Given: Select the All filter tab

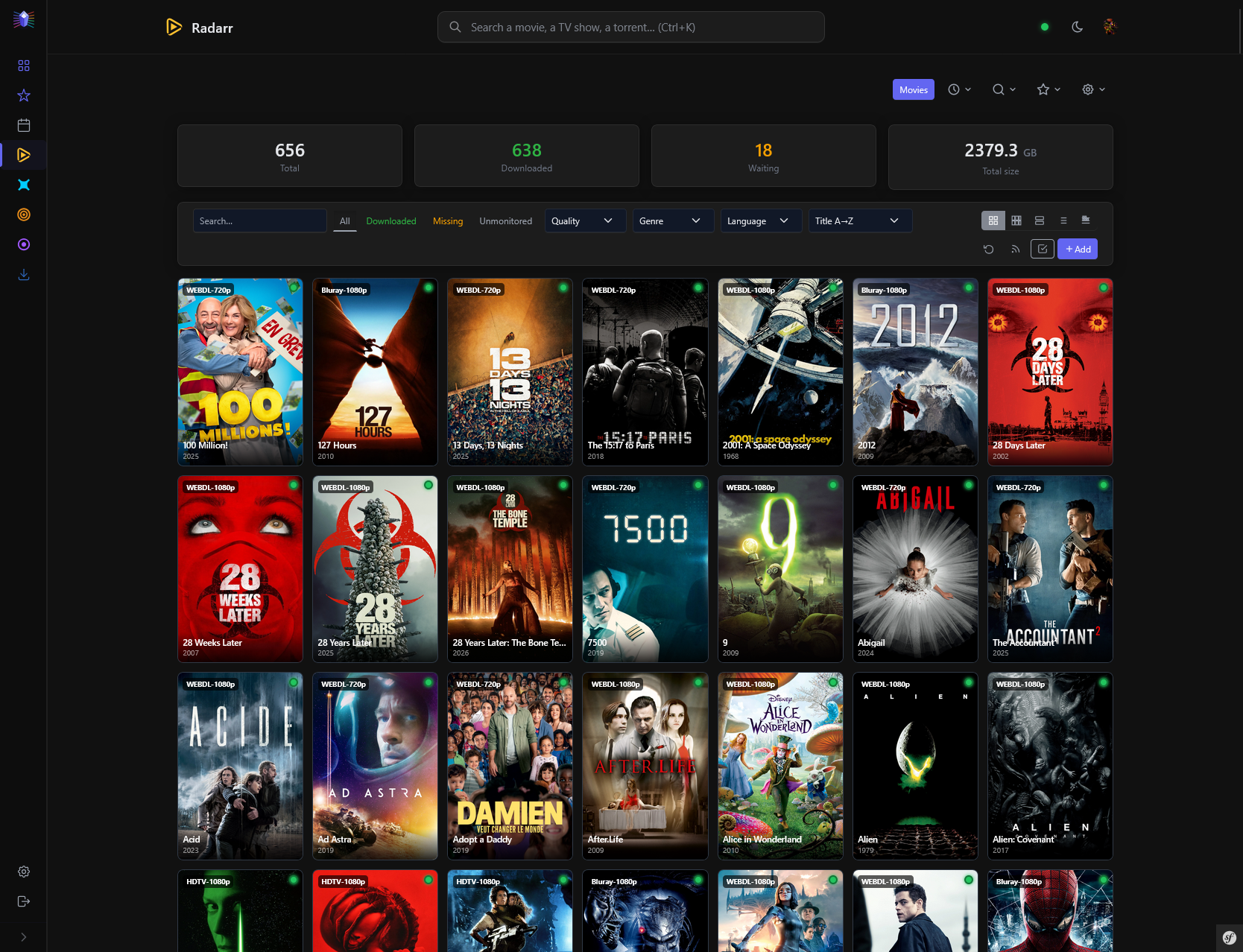Looking at the screenshot, I should pyautogui.click(x=345, y=221).
